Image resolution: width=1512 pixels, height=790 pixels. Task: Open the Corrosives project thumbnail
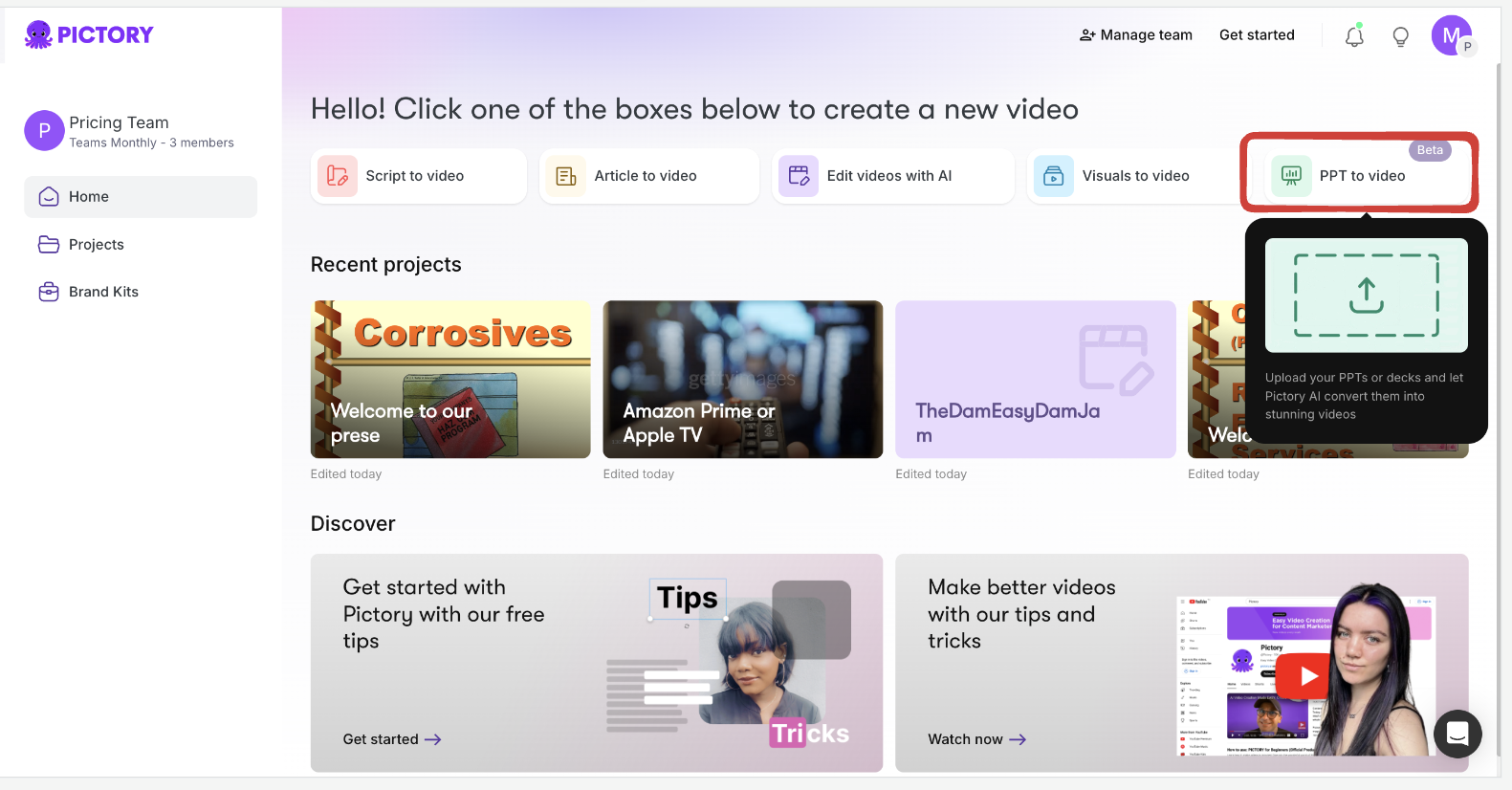tap(450, 380)
